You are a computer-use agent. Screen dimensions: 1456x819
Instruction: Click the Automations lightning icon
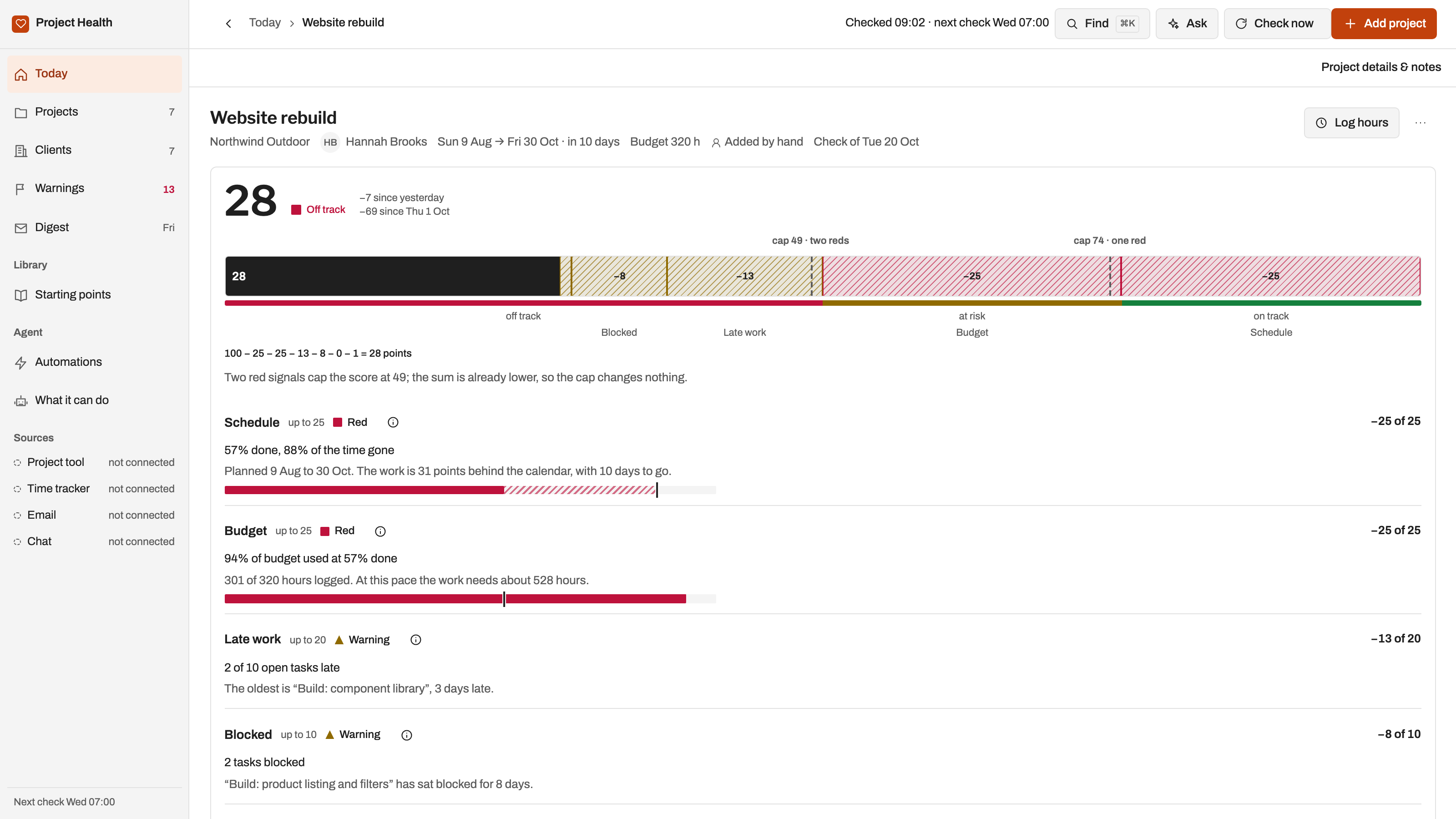[x=21, y=363]
